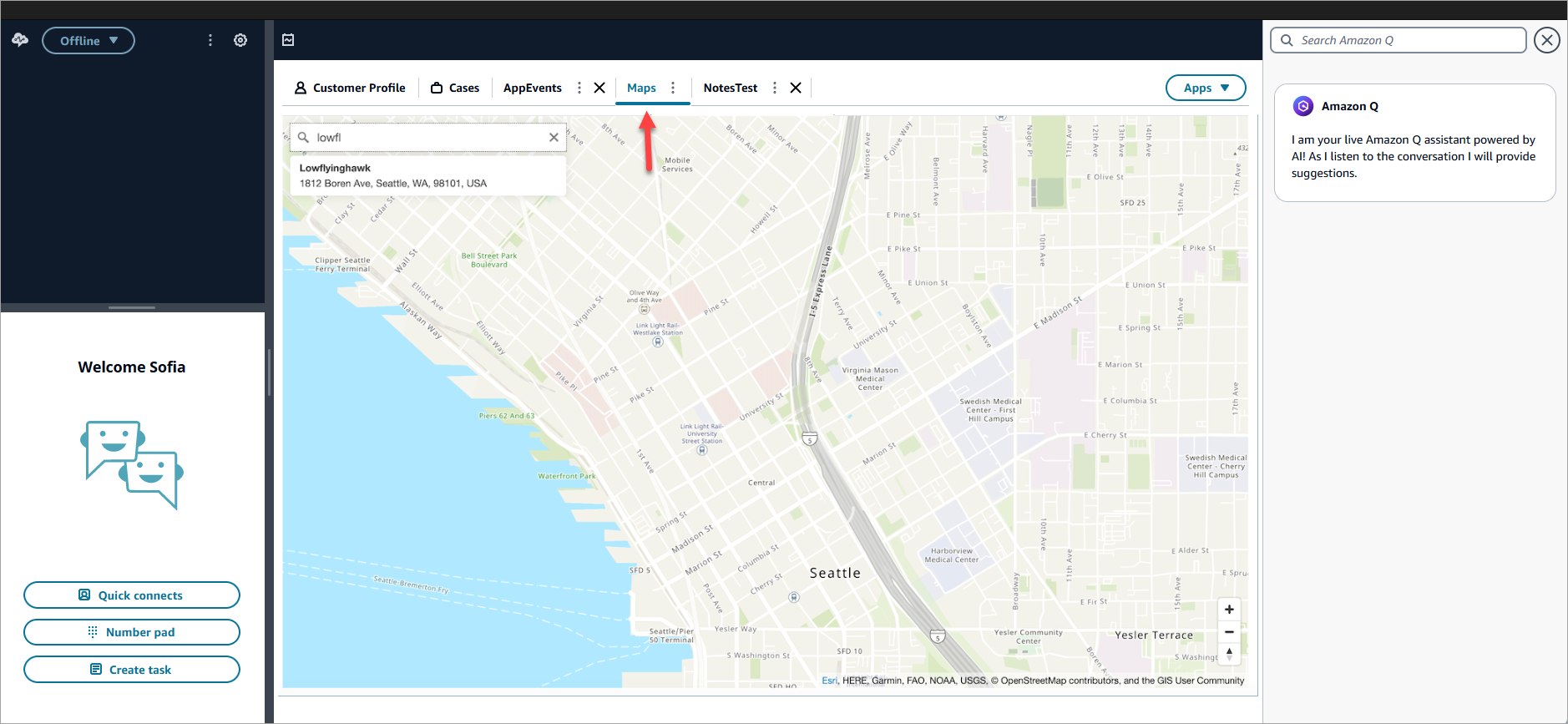Open the settings gear in the contact panel
Image resolution: width=1568 pixels, height=724 pixels.
click(x=240, y=40)
